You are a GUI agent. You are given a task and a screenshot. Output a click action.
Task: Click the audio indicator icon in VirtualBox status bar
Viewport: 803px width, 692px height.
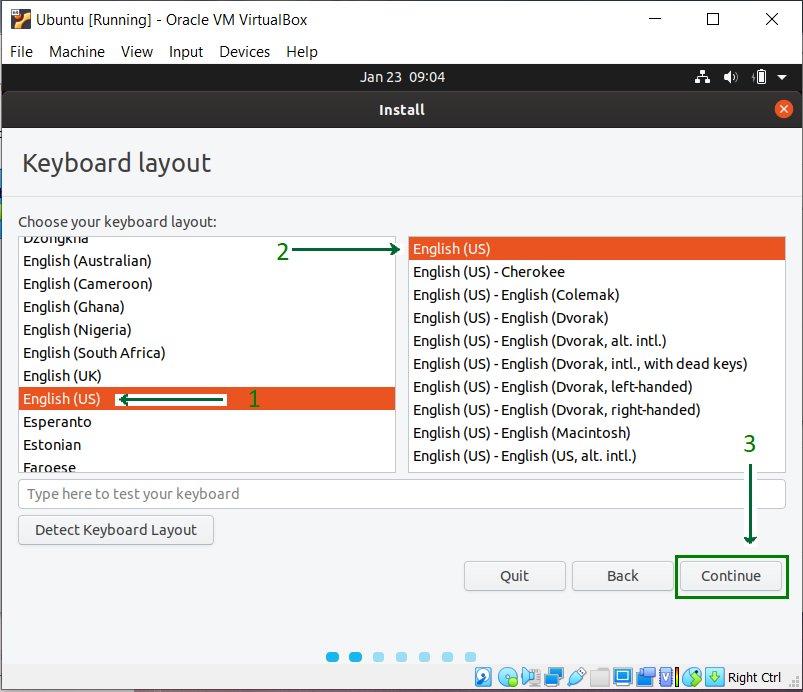[x=531, y=677]
